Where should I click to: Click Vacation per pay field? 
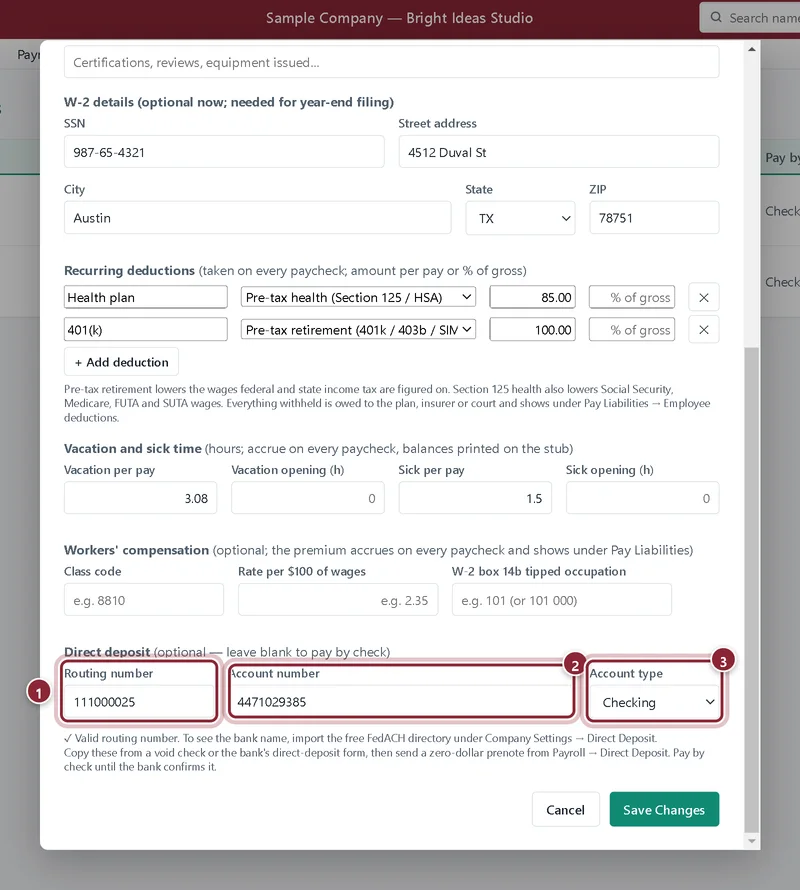click(x=140, y=498)
